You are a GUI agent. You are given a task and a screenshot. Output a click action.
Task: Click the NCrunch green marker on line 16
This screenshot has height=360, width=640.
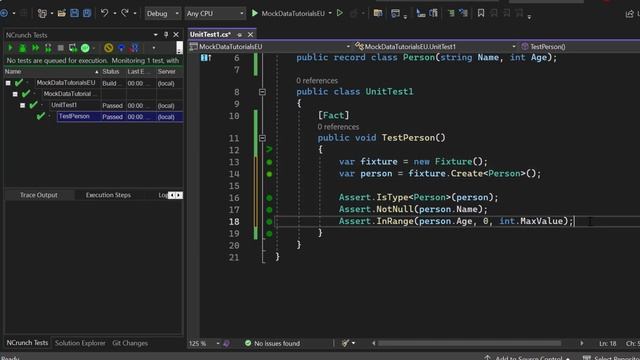point(269,198)
